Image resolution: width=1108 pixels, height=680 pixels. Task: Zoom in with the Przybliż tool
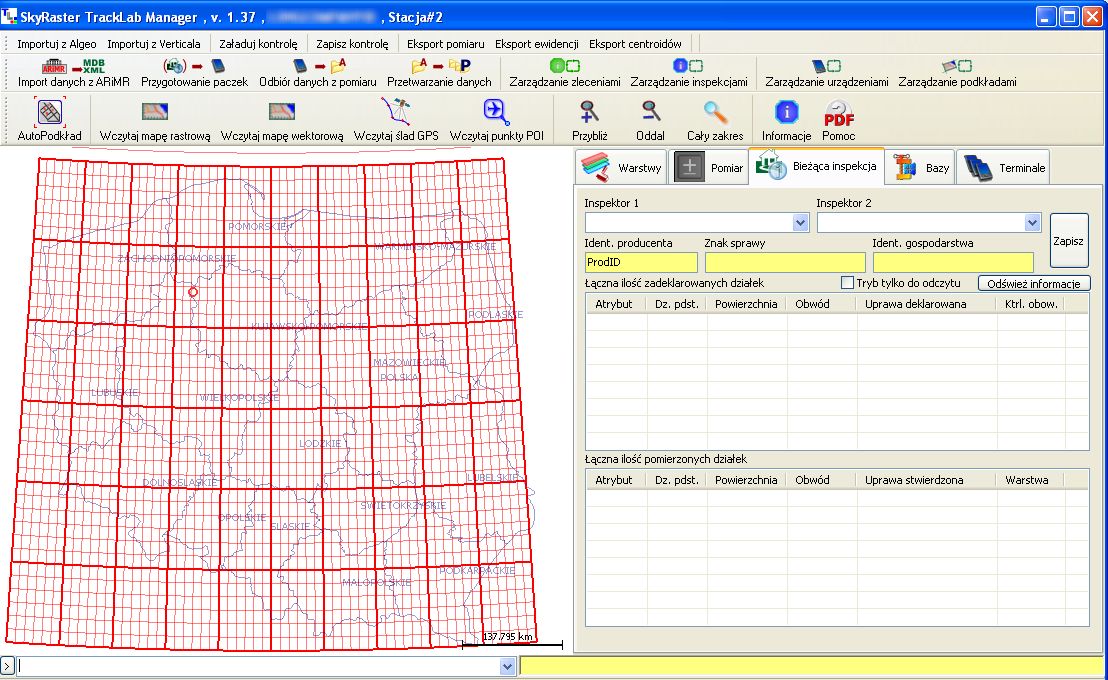click(x=590, y=111)
